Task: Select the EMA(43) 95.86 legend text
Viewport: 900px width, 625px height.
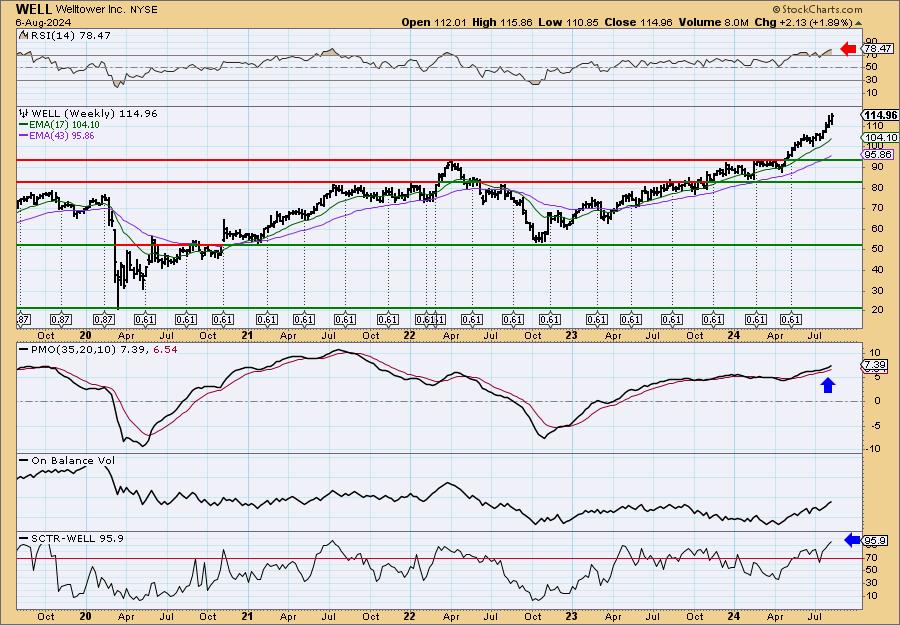Action: (62, 136)
